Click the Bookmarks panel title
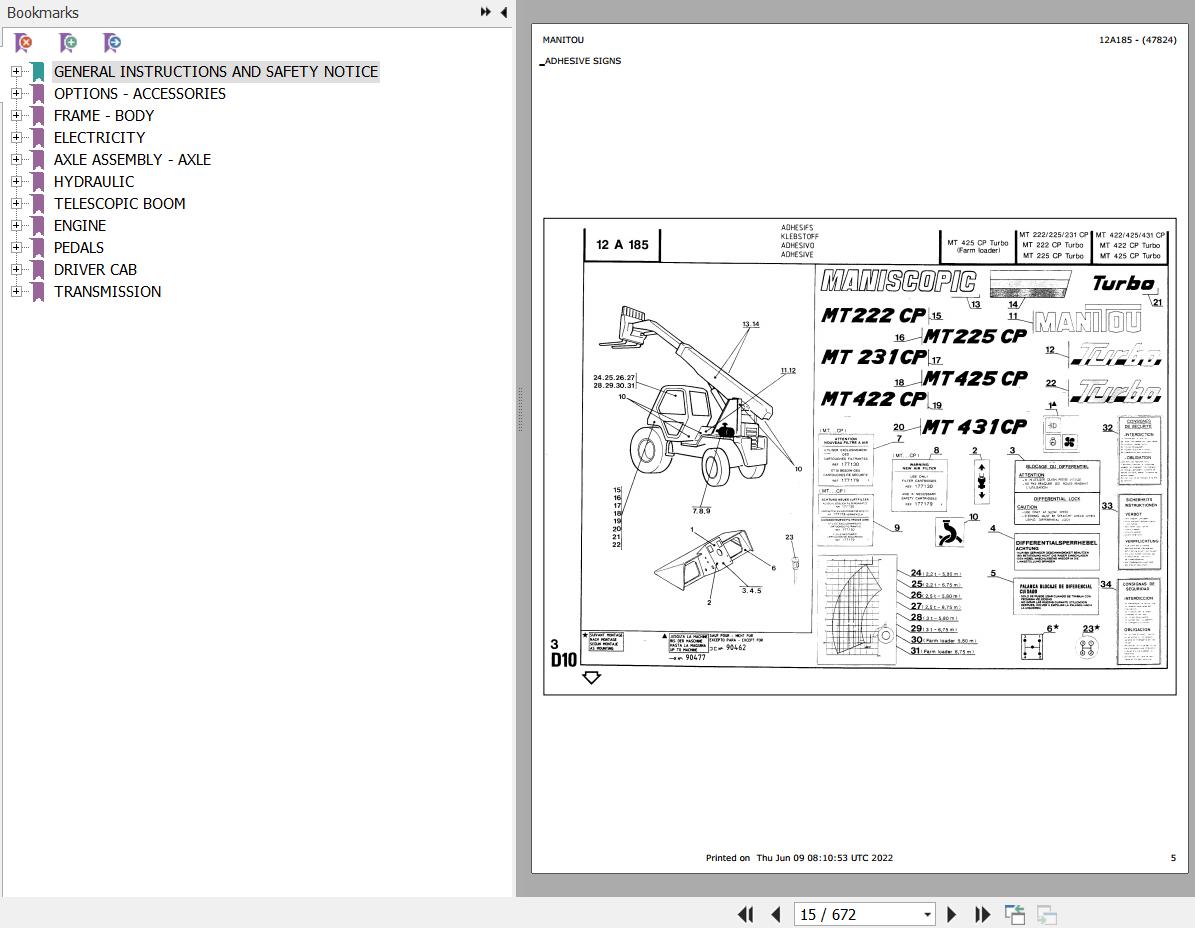Image resolution: width=1195 pixels, height=928 pixels. [43, 13]
